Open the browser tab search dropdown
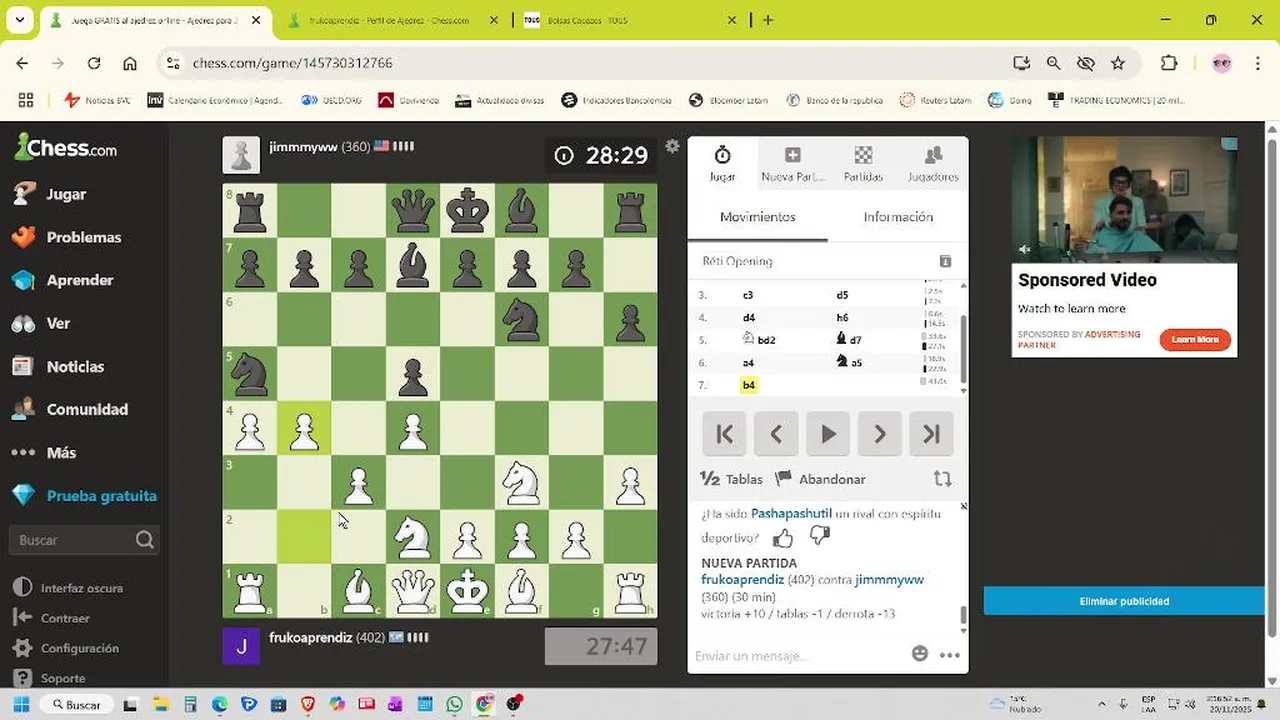Screen dimensions: 1280x720 point(19,20)
